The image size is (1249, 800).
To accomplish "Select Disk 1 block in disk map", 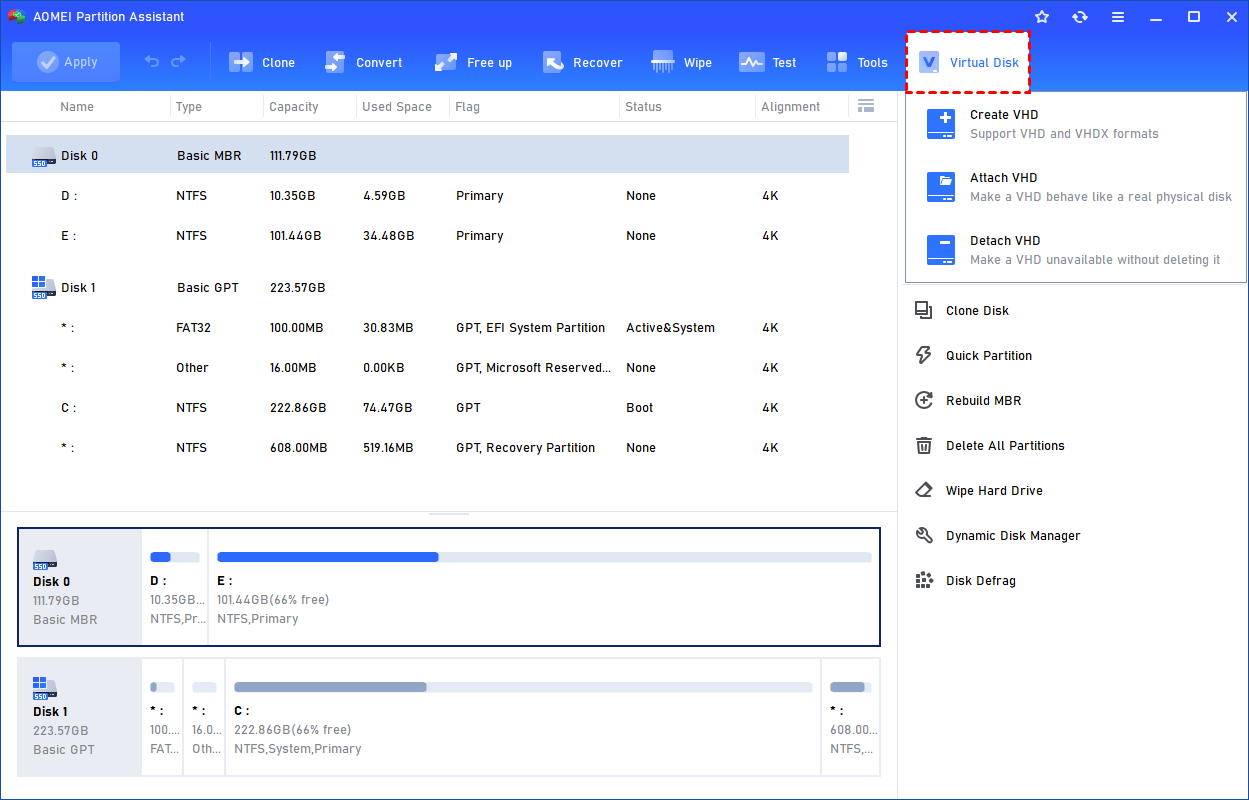I will coord(80,717).
